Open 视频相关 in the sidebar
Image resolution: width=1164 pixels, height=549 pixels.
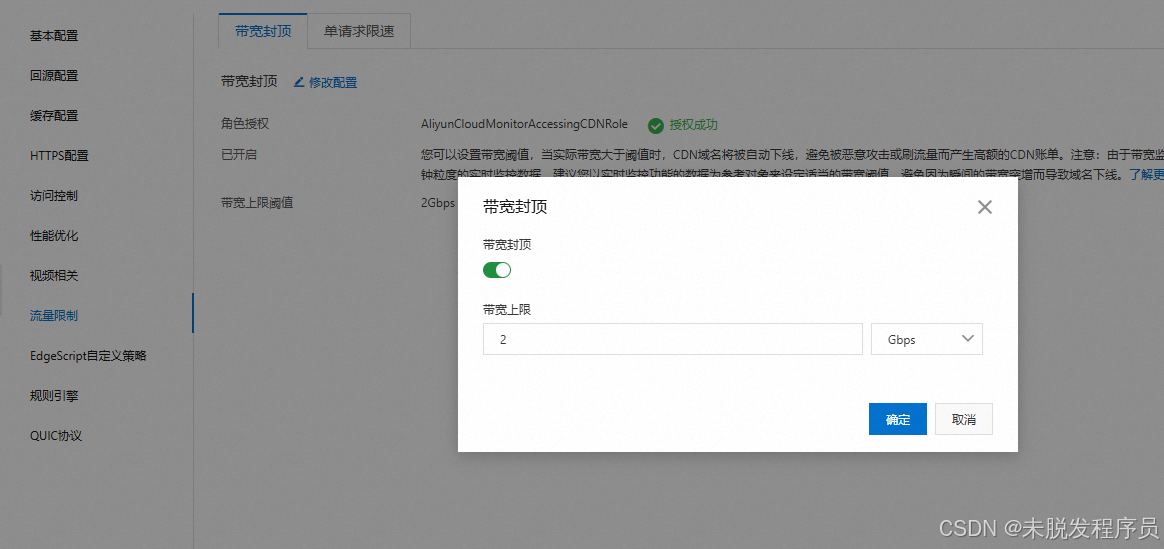[53, 276]
